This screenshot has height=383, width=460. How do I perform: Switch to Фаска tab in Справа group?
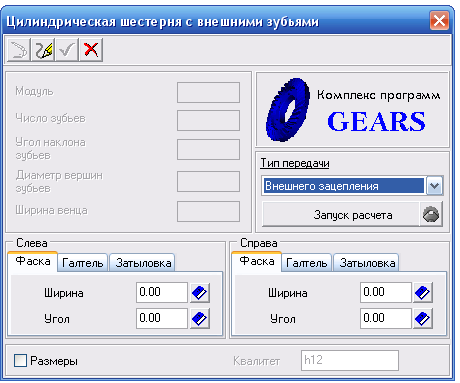(x=257, y=261)
